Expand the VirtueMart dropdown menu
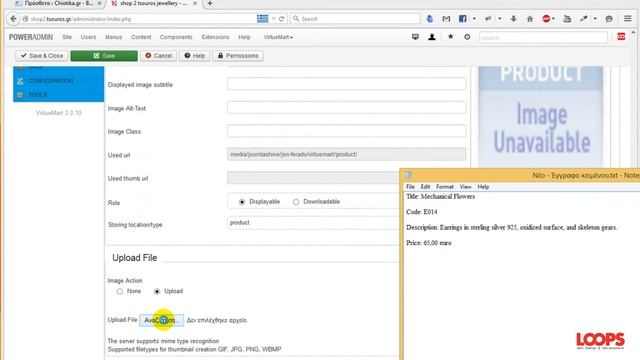The width and height of the screenshot is (640, 360). point(278,37)
